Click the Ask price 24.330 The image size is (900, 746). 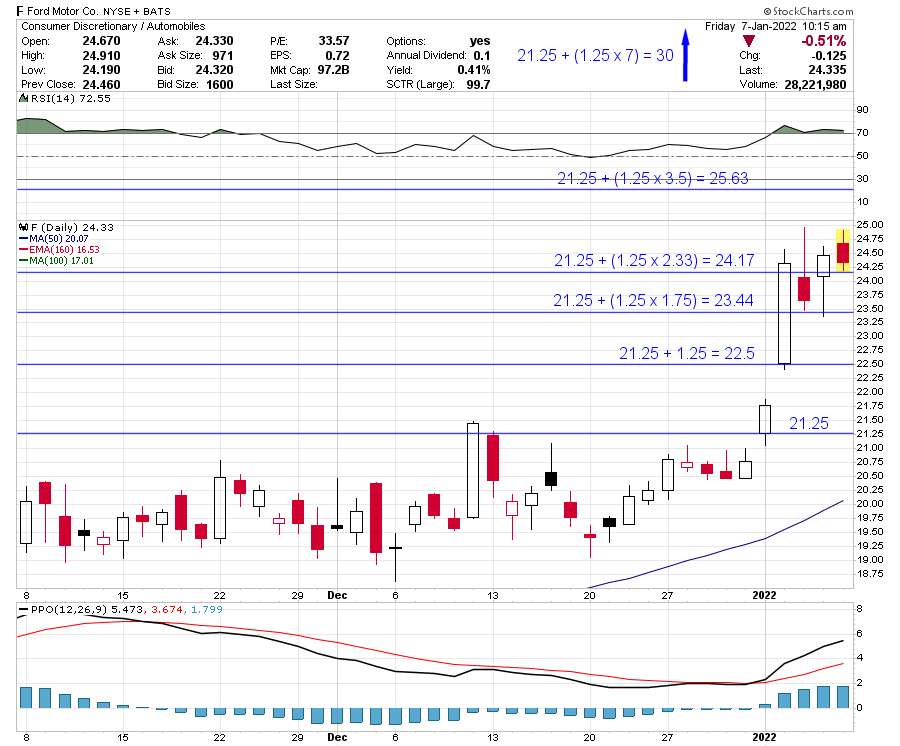point(214,41)
